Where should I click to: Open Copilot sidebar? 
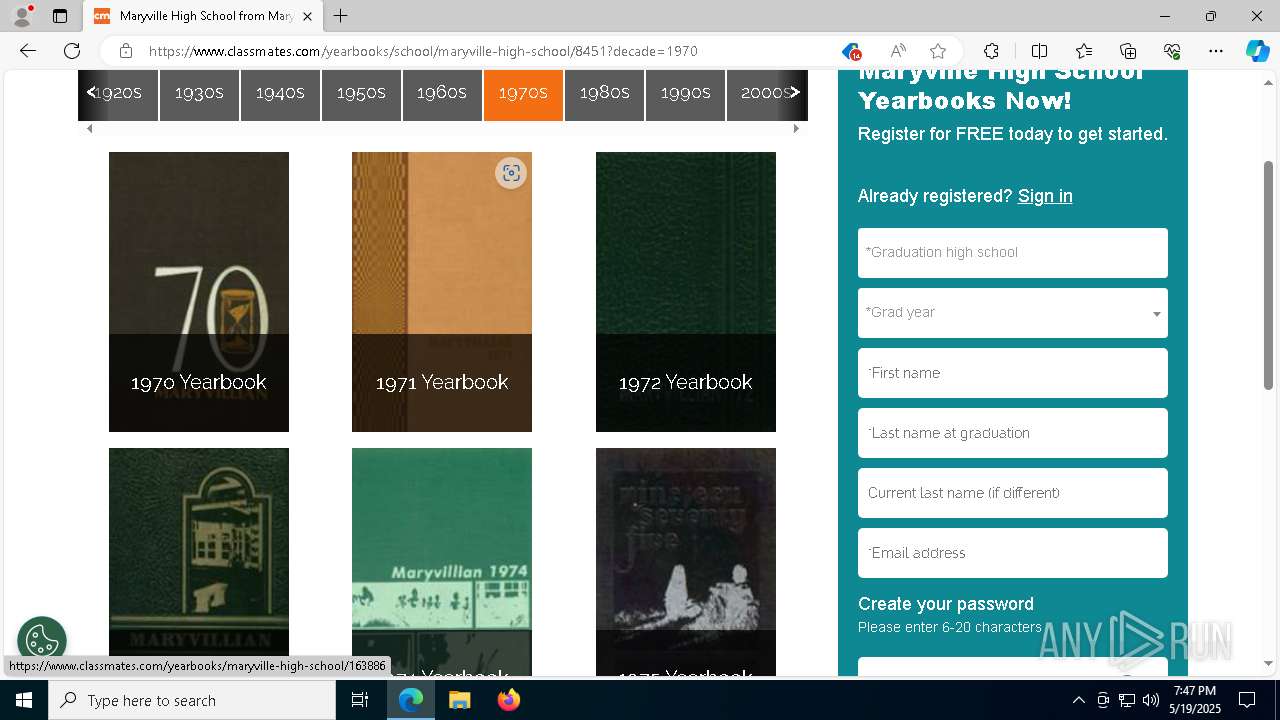point(1257,51)
